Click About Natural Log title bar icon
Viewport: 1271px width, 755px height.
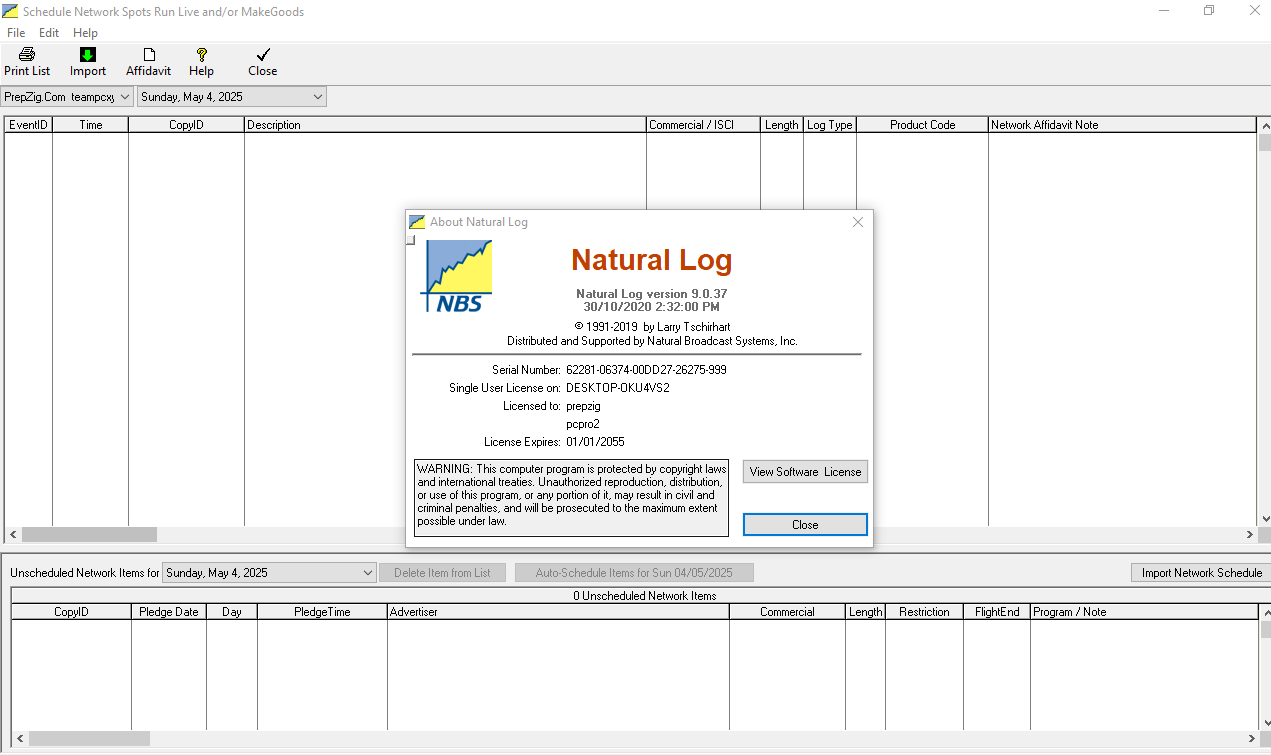[417, 222]
